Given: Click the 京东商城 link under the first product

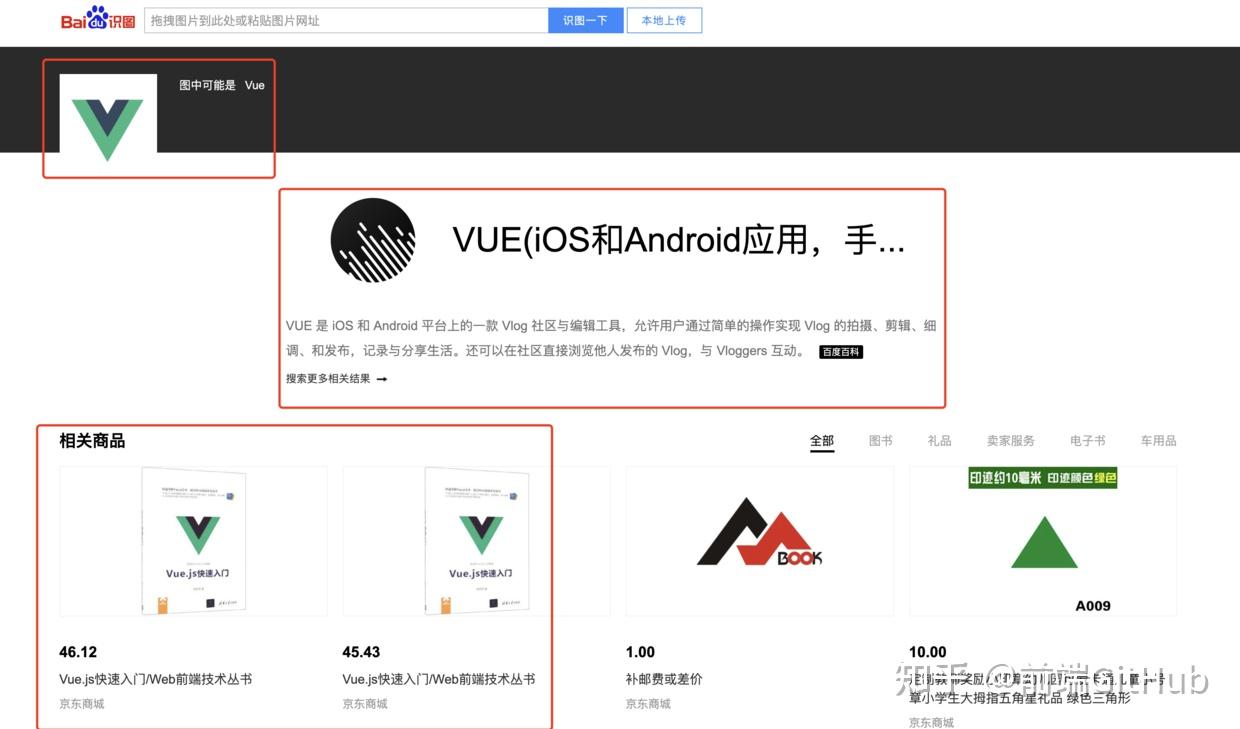Looking at the screenshot, I should (x=81, y=703).
